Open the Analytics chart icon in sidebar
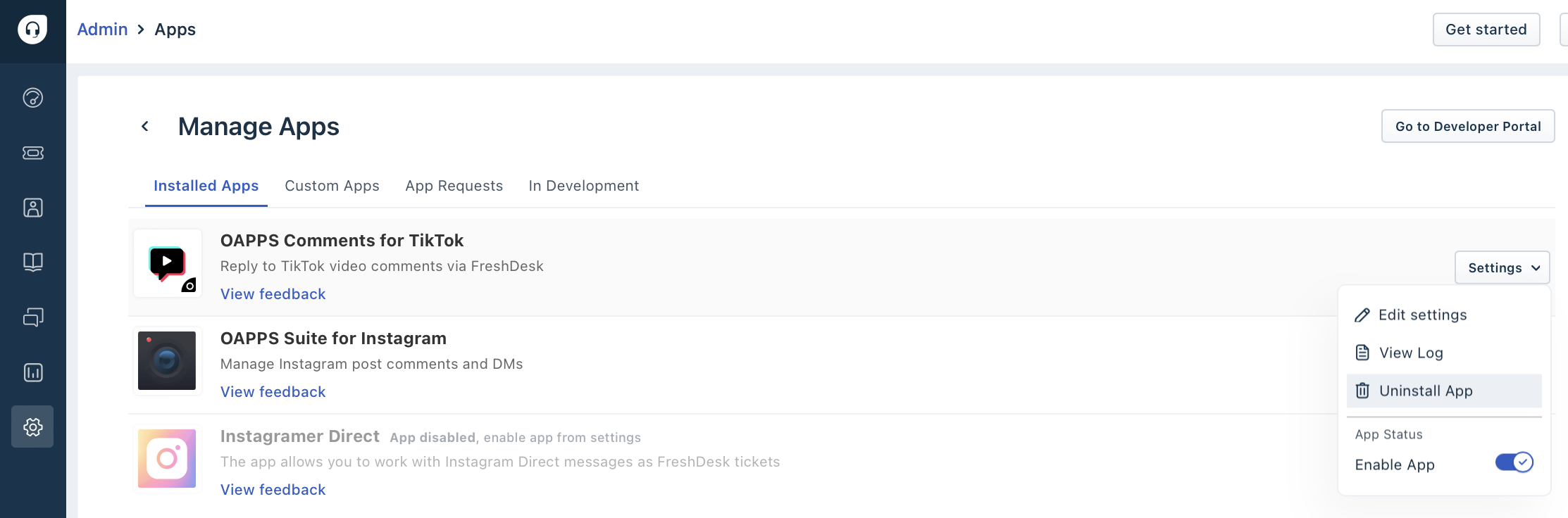The height and width of the screenshot is (518, 1568). click(33, 372)
